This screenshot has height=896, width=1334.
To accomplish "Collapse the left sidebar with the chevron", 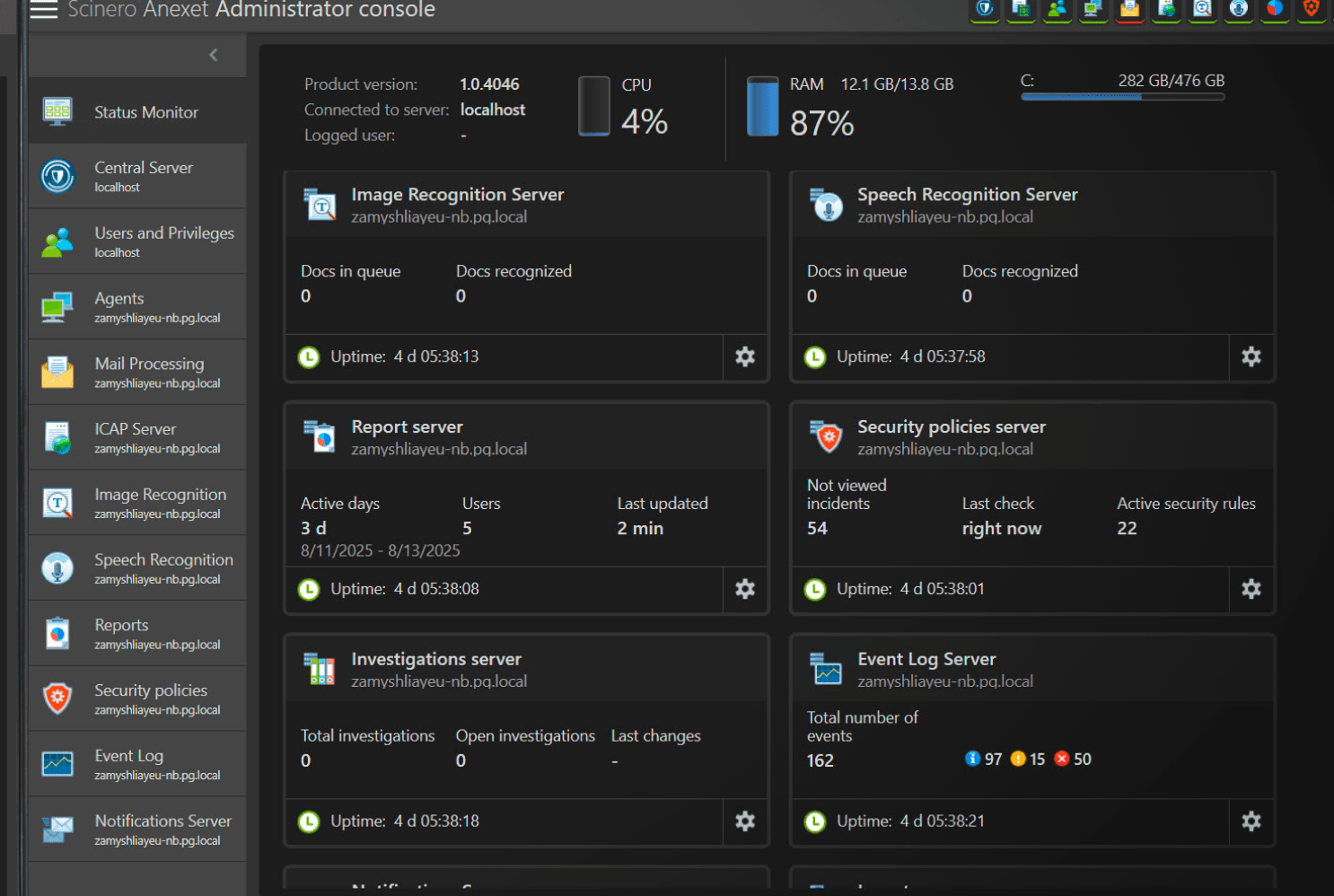I will point(213,55).
